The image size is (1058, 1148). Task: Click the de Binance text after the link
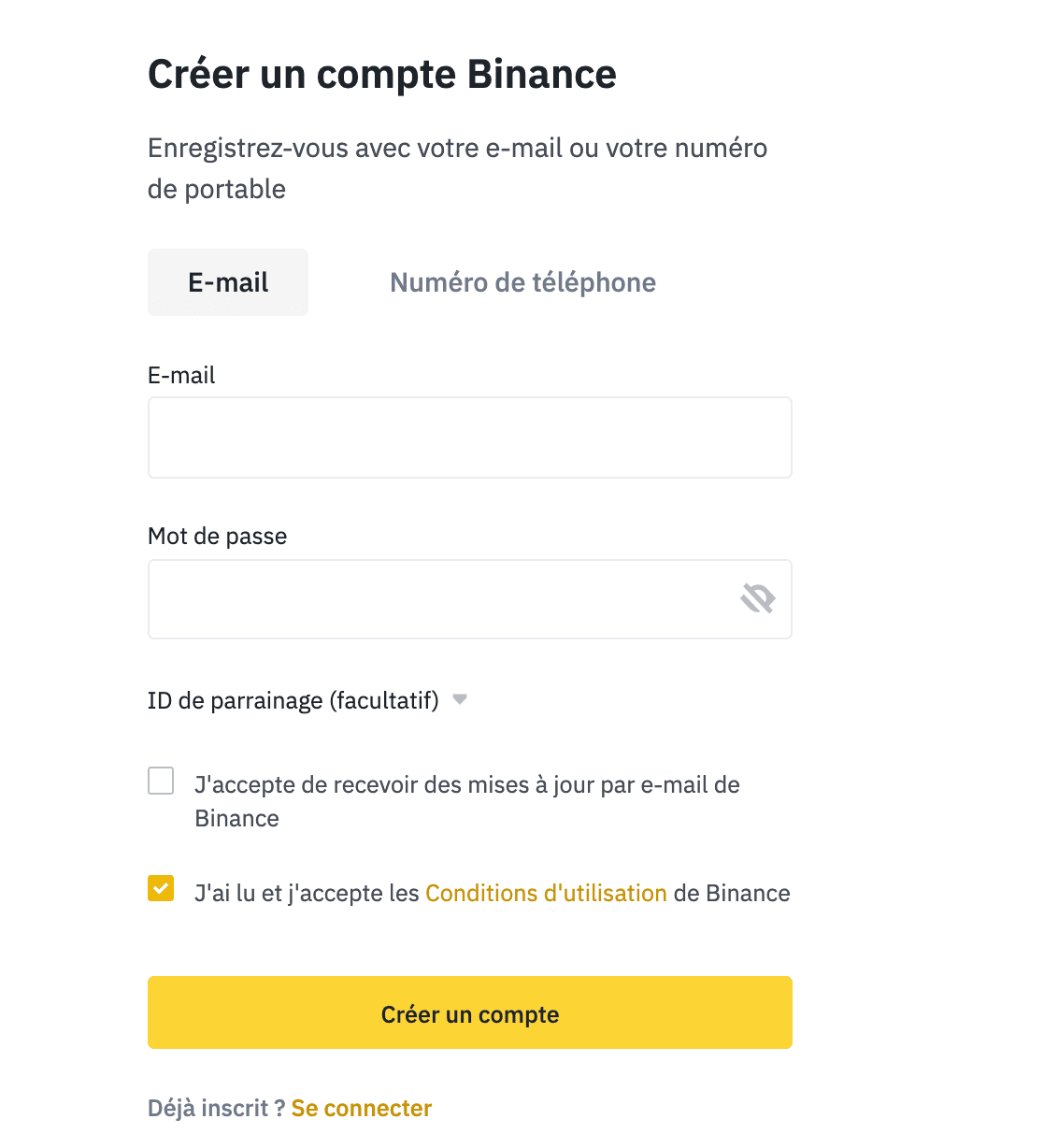[732, 893]
